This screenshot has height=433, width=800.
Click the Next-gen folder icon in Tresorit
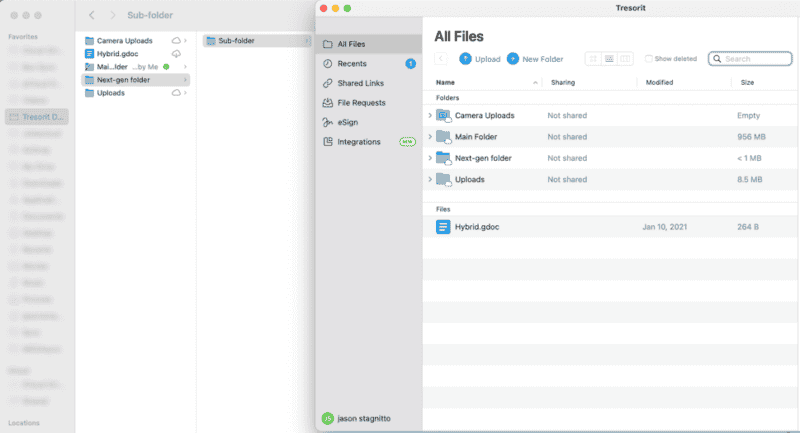(x=443, y=159)
